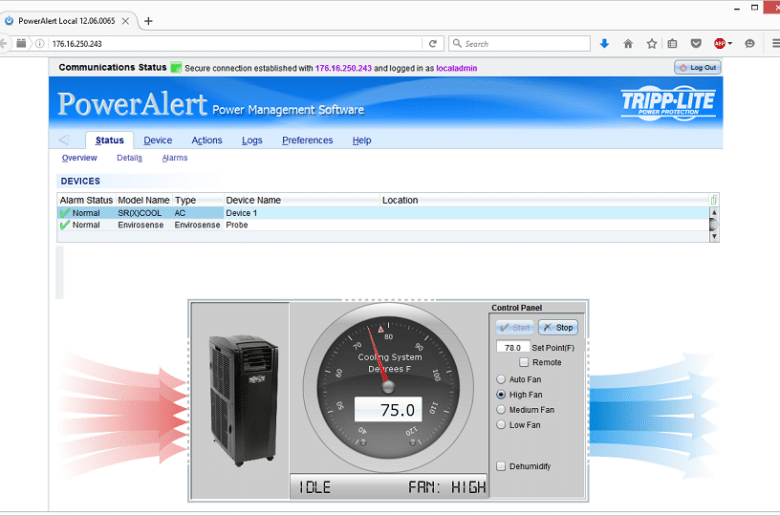780x516 pixels.
Task: Click the devices table column settings icon
Action: point(714,200)
